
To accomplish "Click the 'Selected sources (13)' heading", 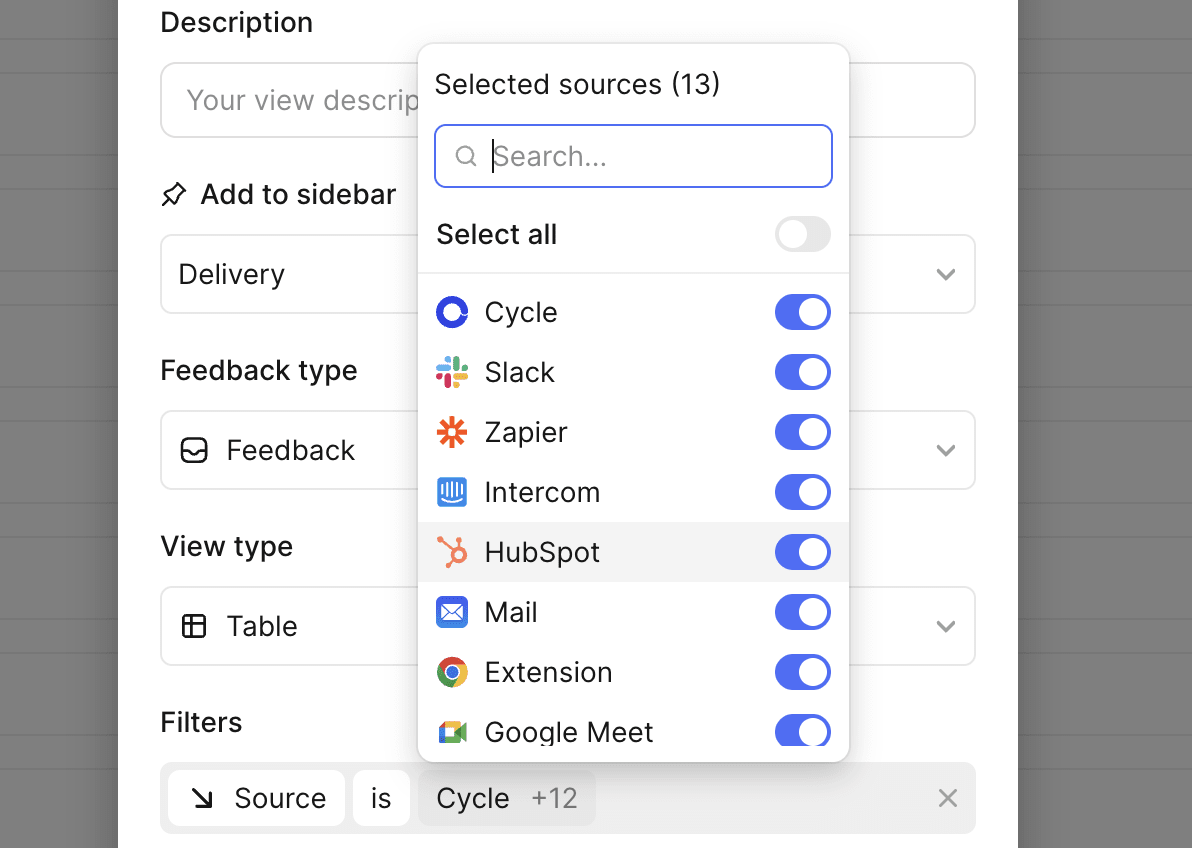I will coord(577,84).
